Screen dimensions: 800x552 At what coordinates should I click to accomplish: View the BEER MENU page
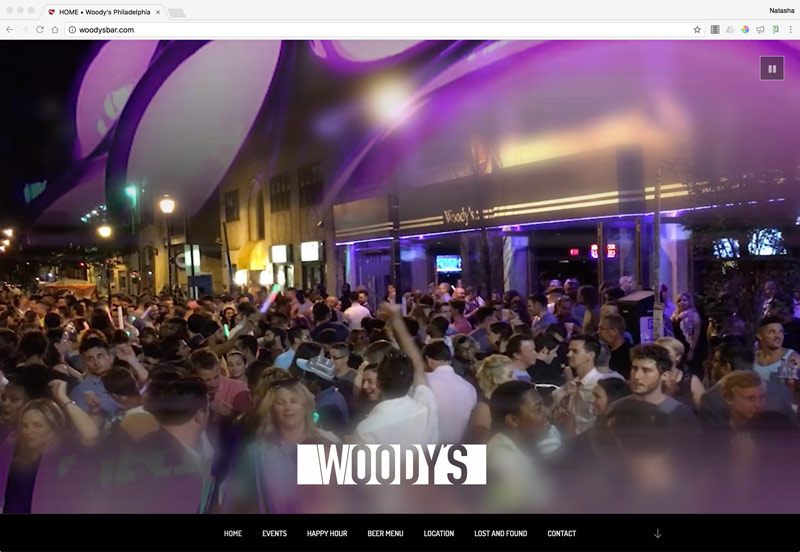coord(385,533)
